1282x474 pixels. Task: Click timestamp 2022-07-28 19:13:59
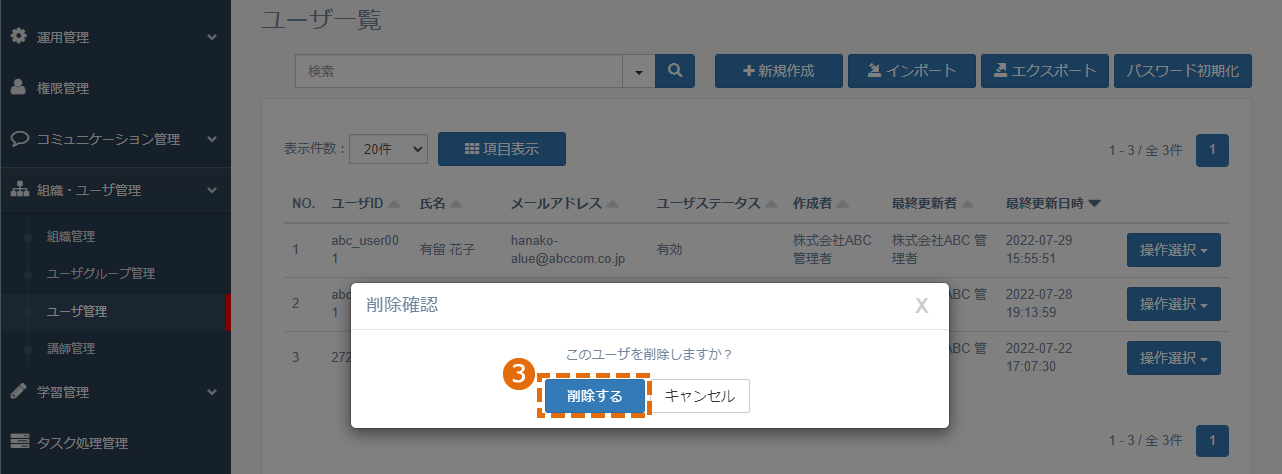tap(1041, 304)
